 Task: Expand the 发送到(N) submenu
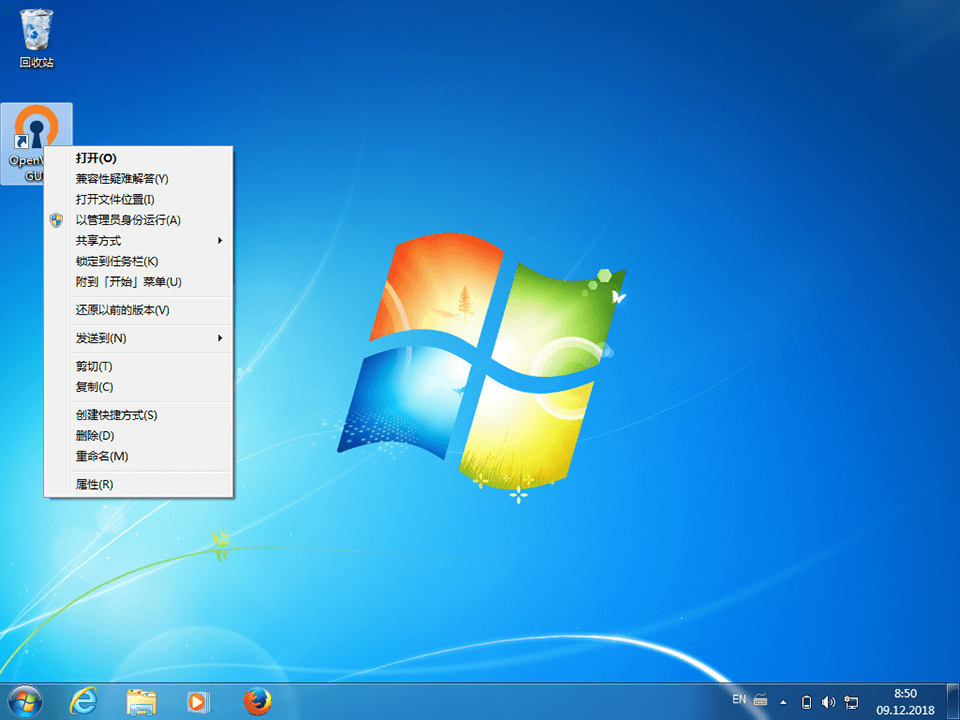click(x=139, y=338)
